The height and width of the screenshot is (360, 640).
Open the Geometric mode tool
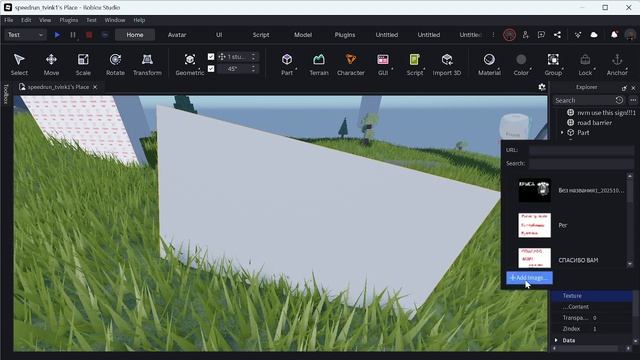[x=189, y=64]
